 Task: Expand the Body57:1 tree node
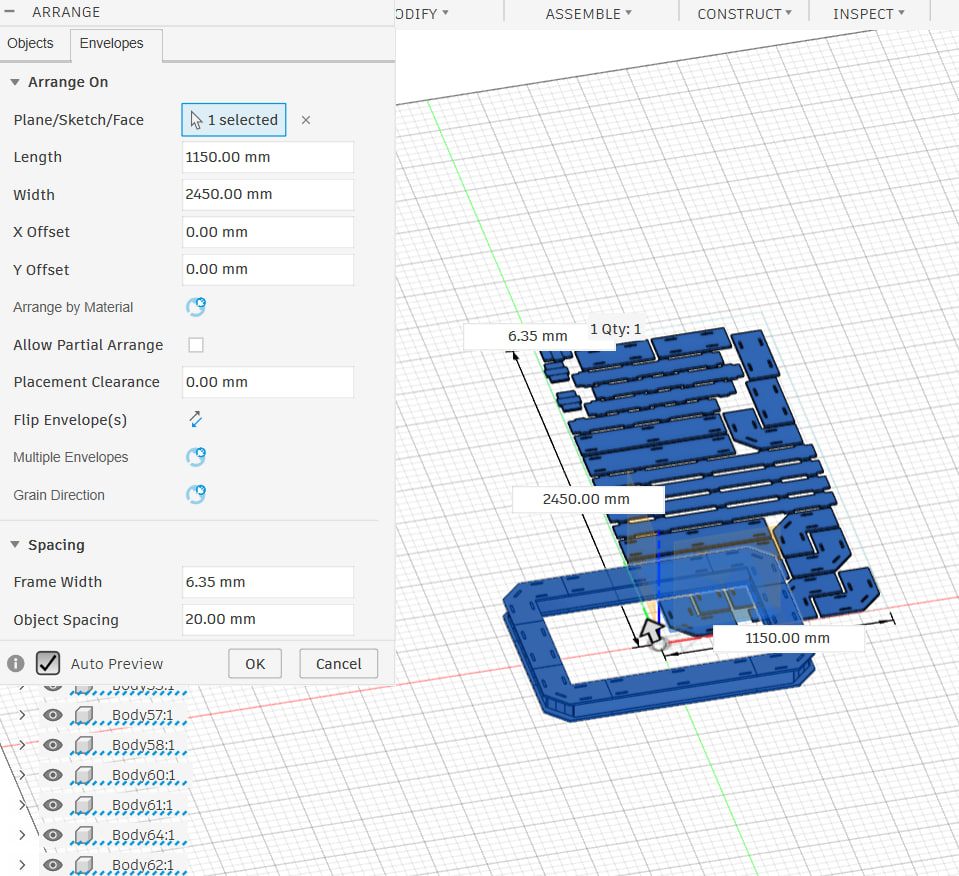[x=22, y=715]
